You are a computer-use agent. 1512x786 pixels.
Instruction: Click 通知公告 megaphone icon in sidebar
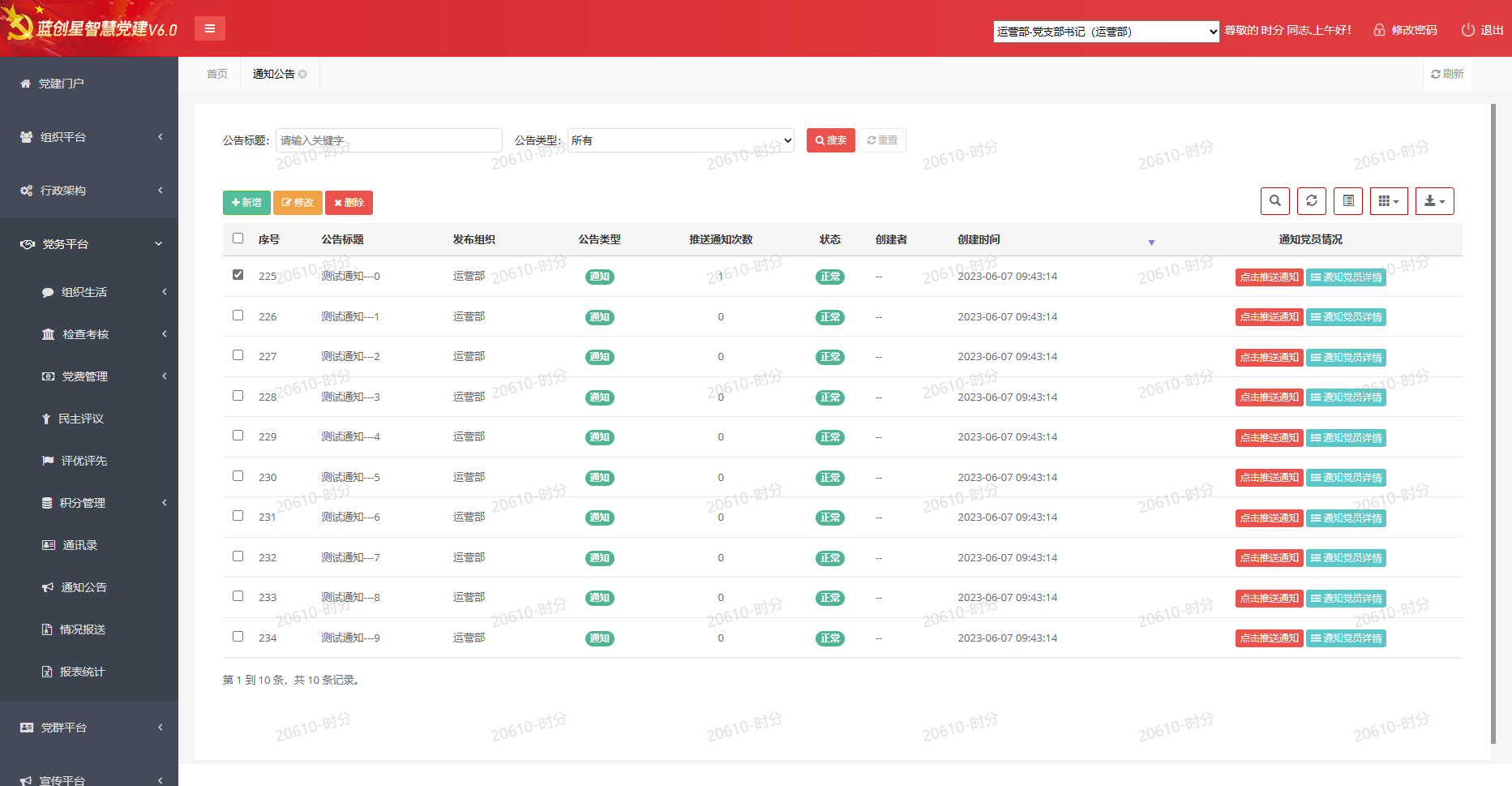pyautogui.click(x=48, y=587)
